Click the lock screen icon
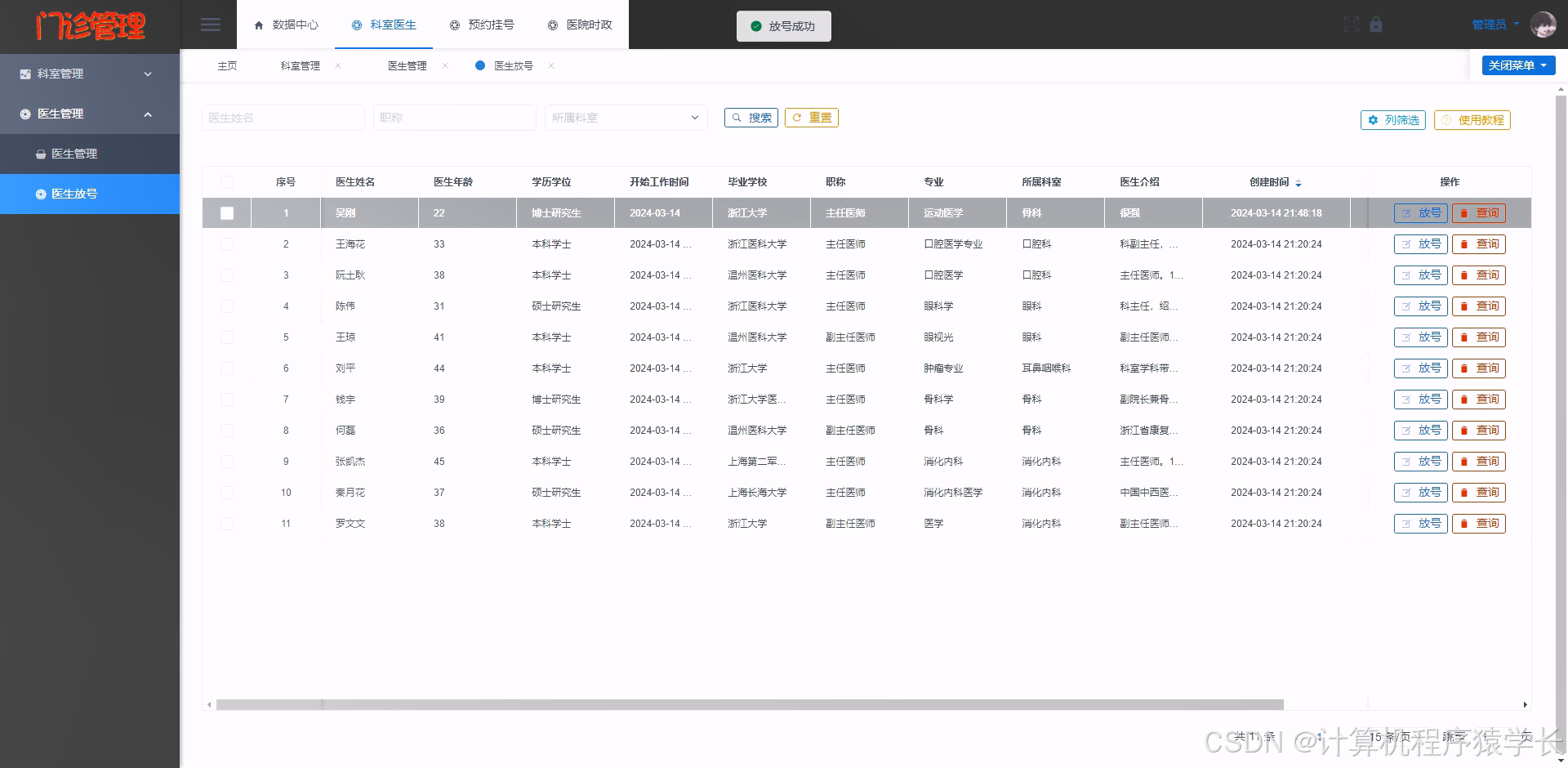Image resolution: width=1568 pixels, height=768 pixels. pos(1376,25)
